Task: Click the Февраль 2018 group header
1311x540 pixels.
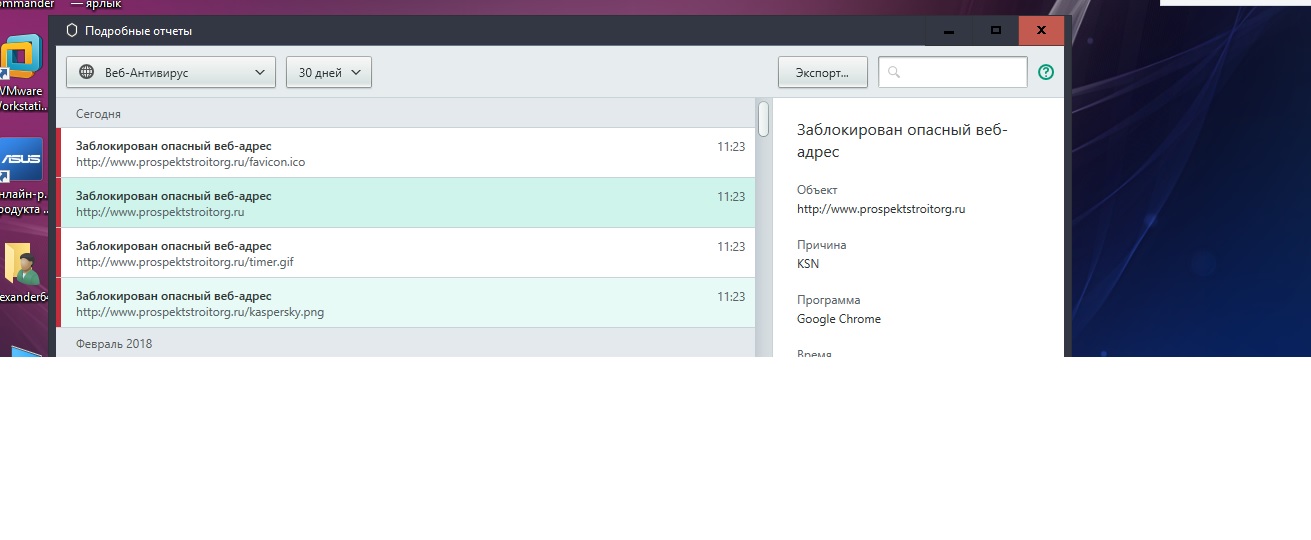Action: point(406,343)
